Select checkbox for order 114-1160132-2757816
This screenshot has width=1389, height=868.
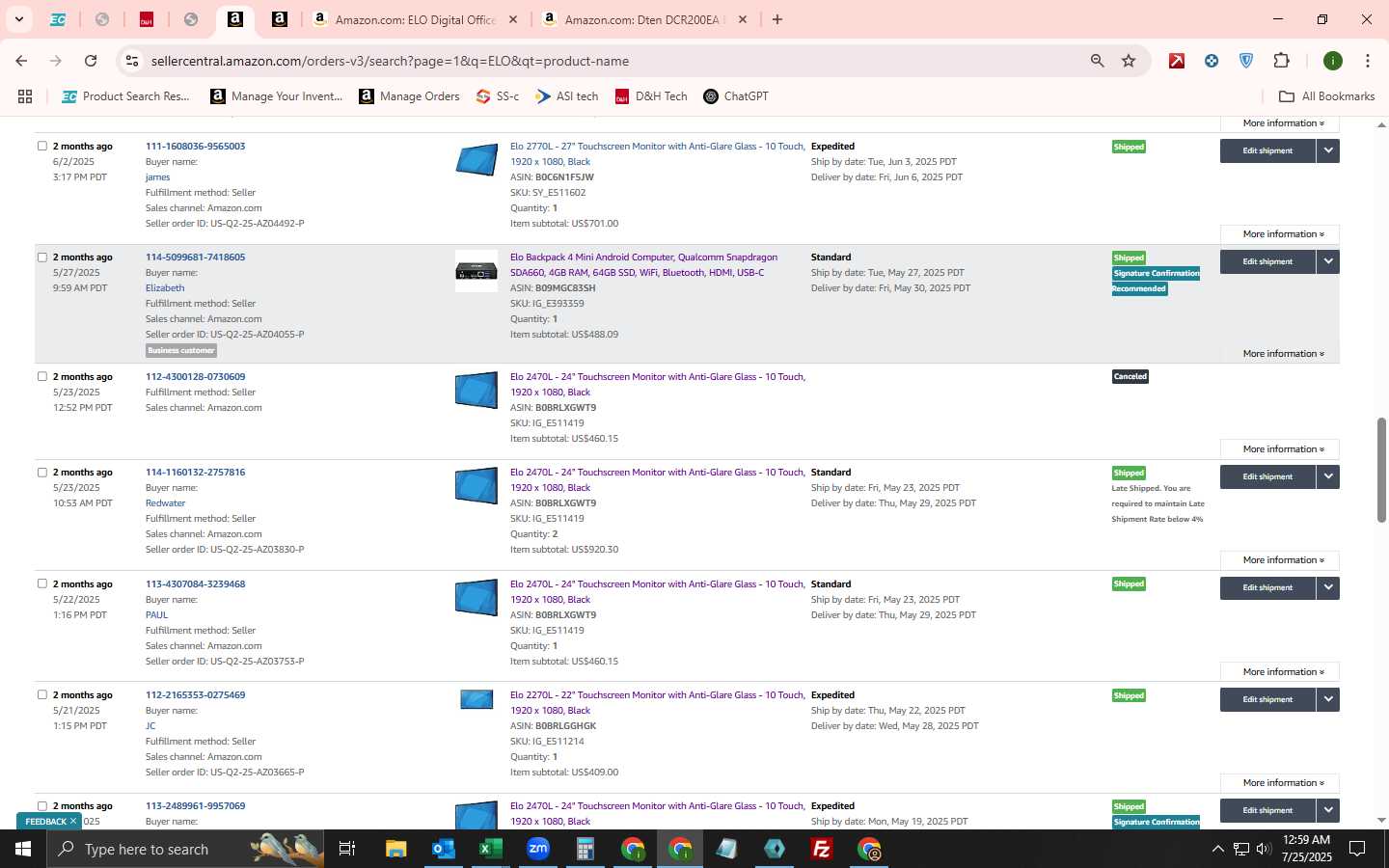coord(42,473)
